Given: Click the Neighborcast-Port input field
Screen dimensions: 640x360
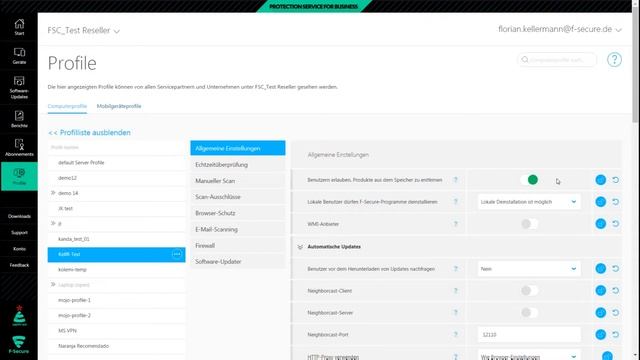Looking at the screenshot, I should point(529,335).
